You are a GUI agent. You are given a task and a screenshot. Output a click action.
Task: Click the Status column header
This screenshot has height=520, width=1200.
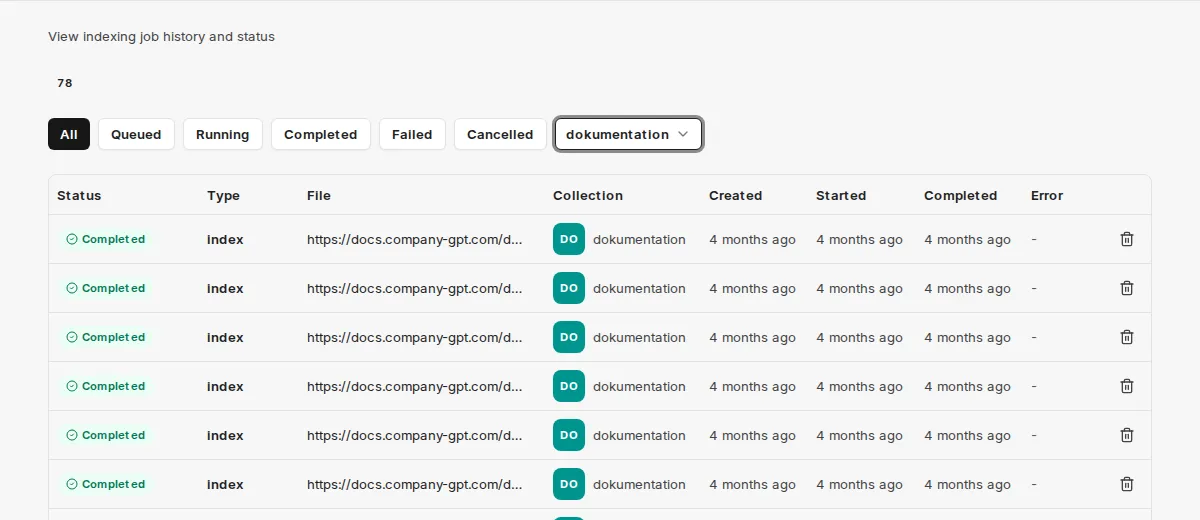(x=79, y=195)
